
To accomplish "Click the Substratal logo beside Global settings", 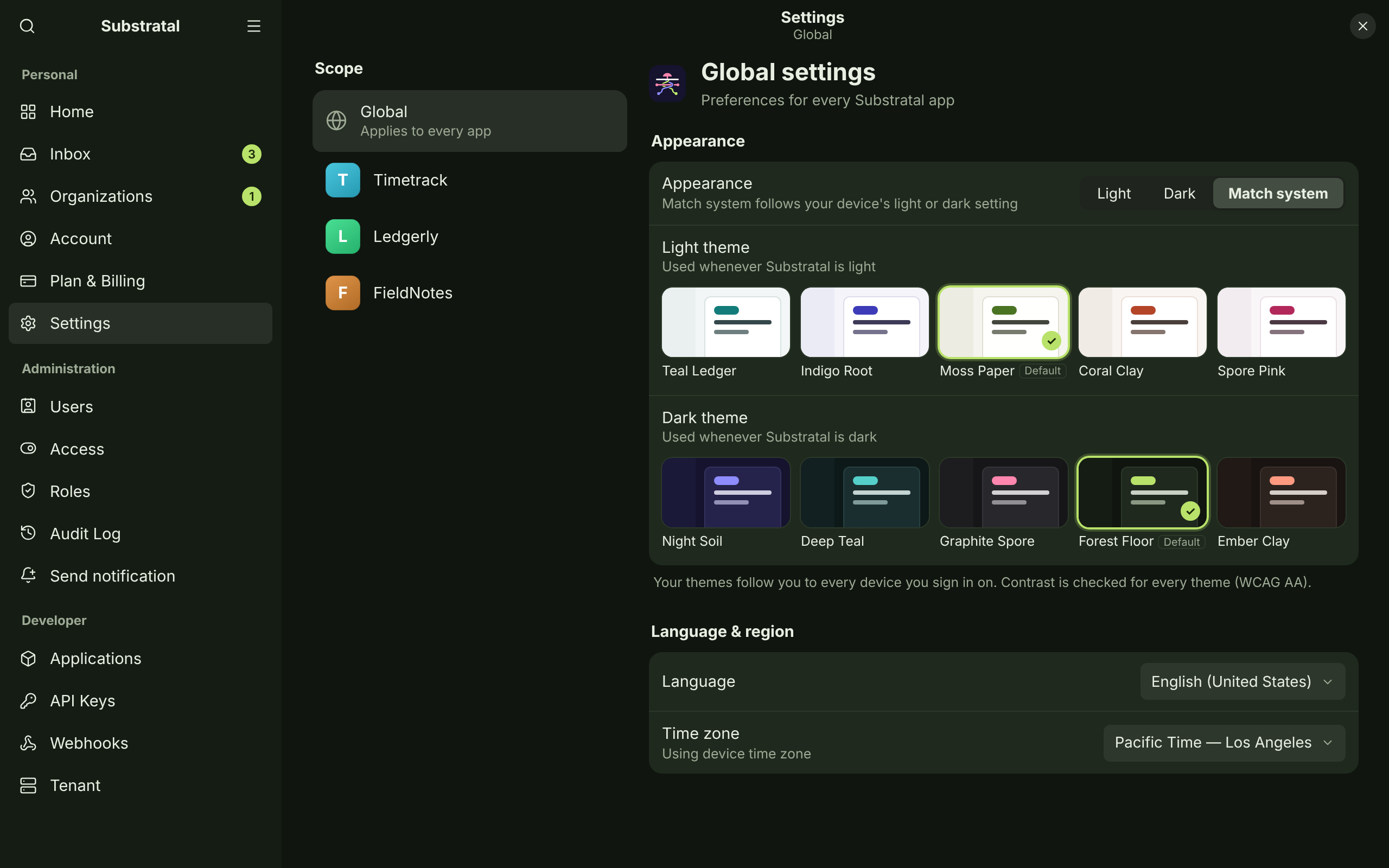I will (667, 84).
